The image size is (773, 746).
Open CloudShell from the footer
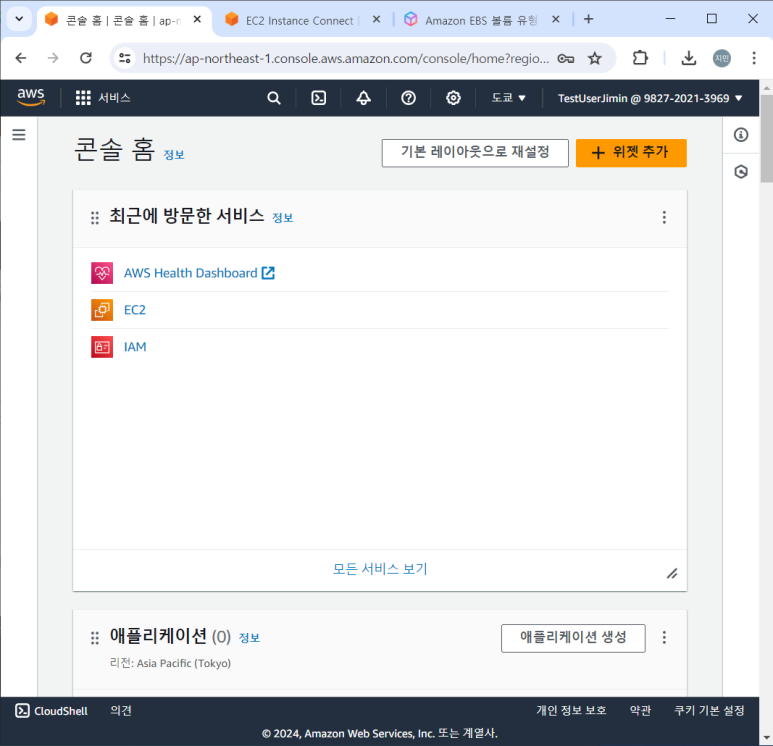coord(51,711)
